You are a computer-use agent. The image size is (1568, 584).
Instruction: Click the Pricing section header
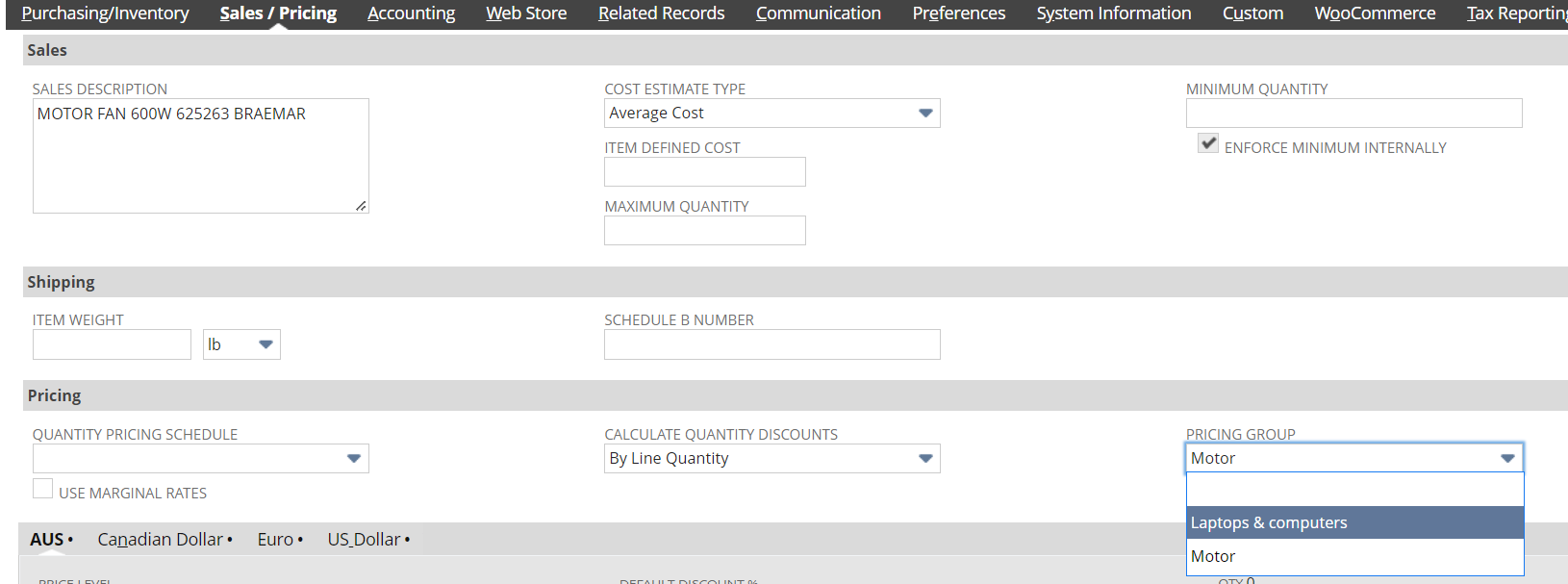point(796,395)
